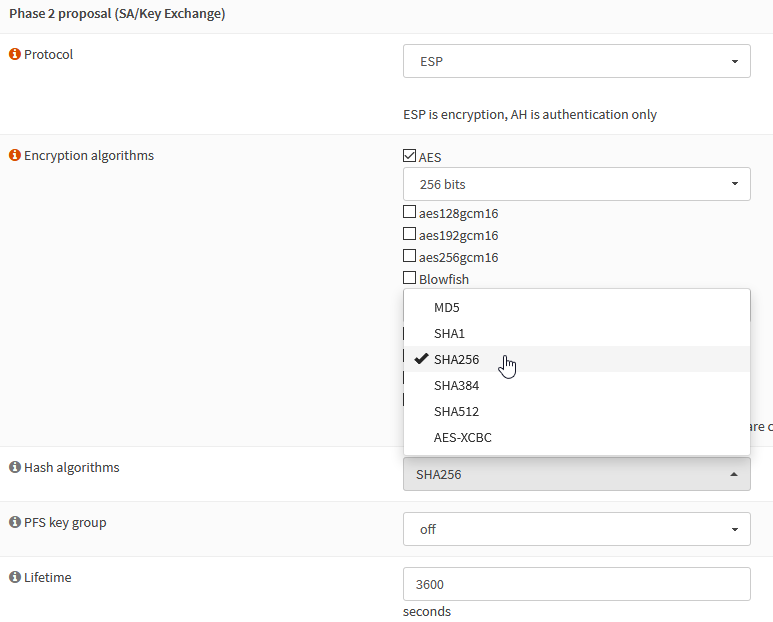Choose SHA1 in the hash list

point(449,334)
